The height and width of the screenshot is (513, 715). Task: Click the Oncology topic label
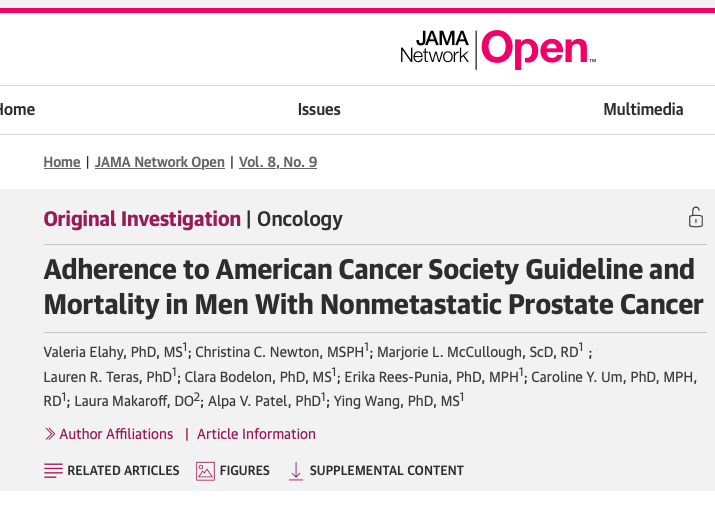click(x=300, y=219)
